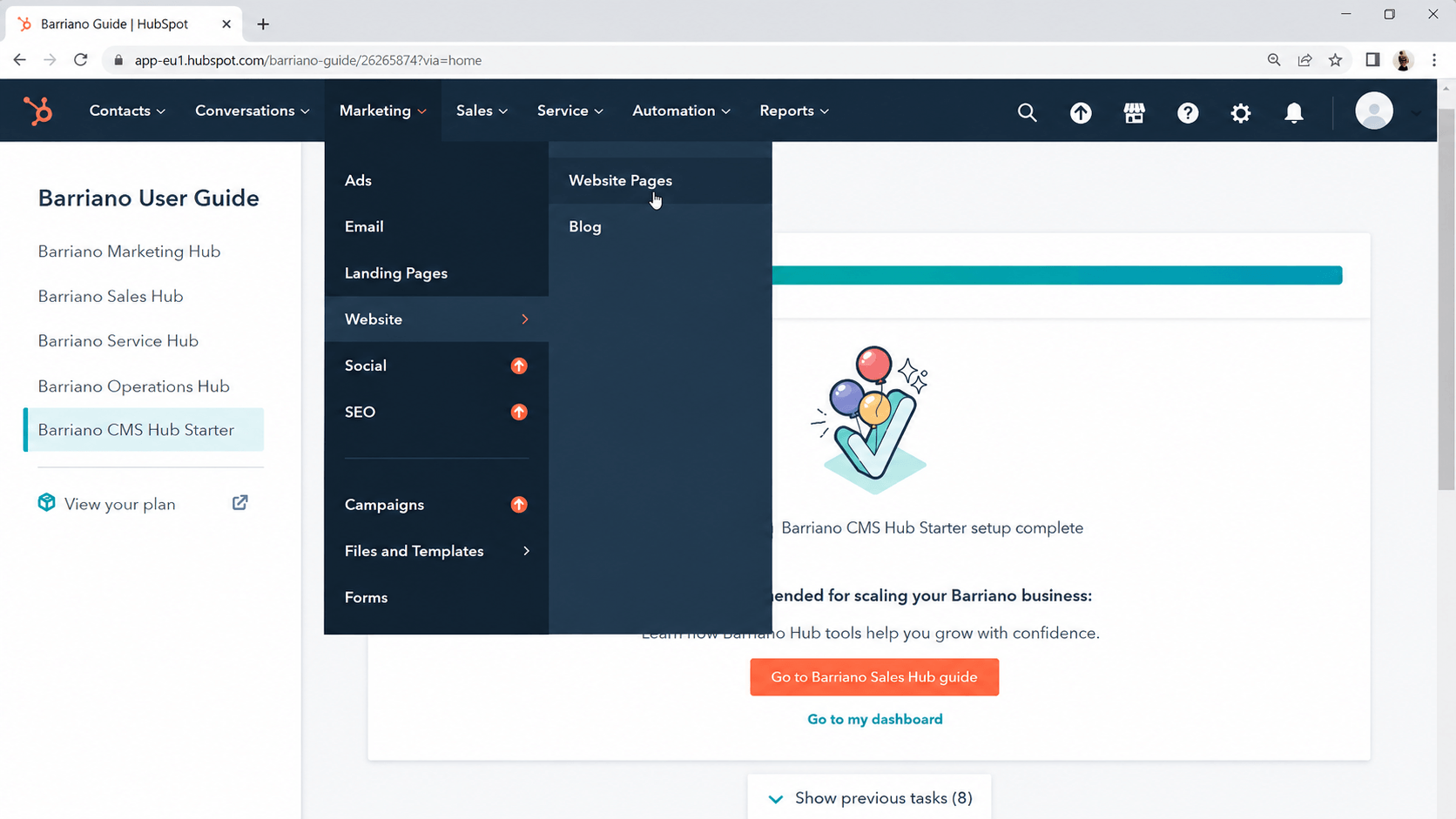The height and width of the screenshot is (819, 1456).
Task: Click the site info lock icon
Action: point(118,60)
